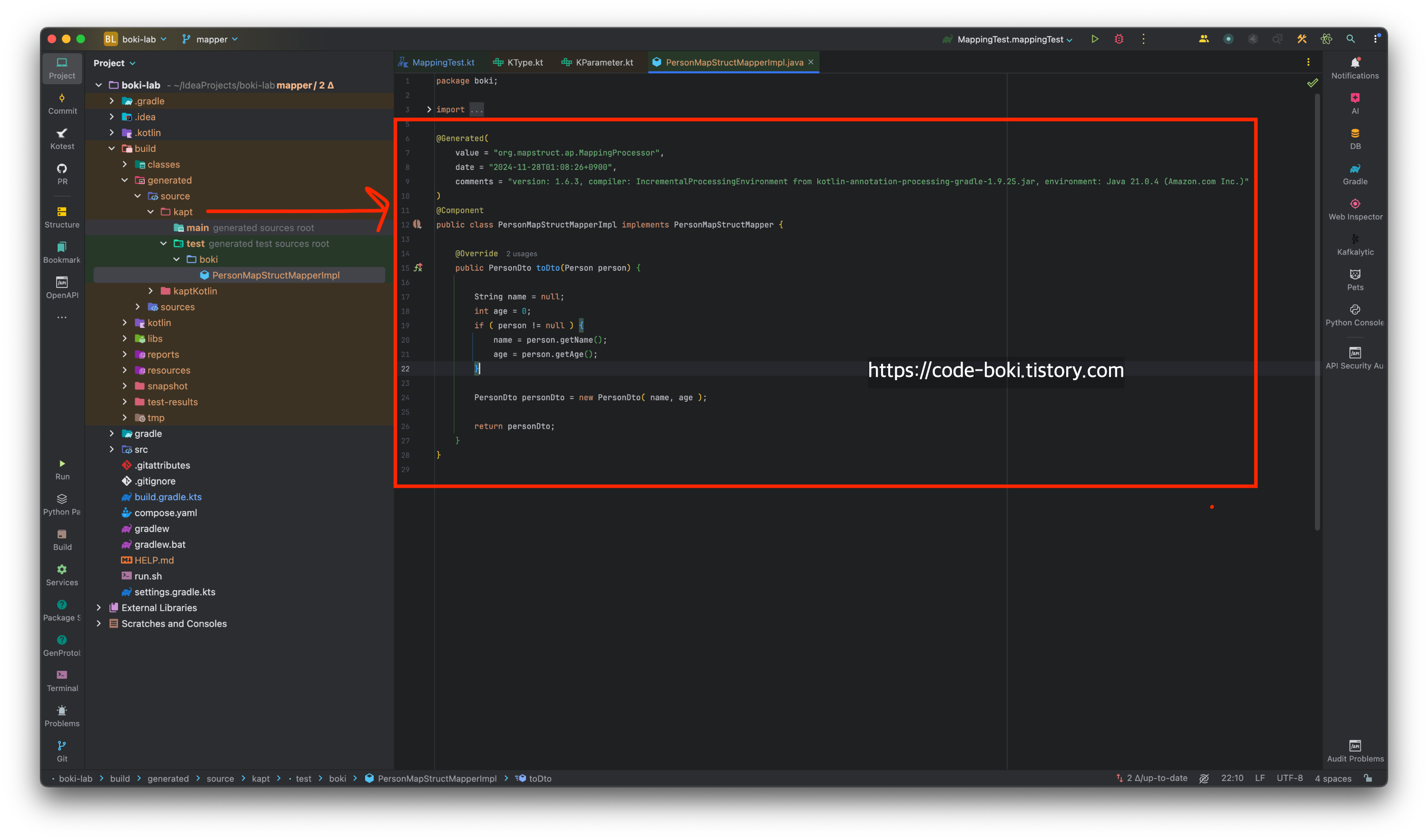
Task: Open the Gradle tool window
Action: 1354,174
